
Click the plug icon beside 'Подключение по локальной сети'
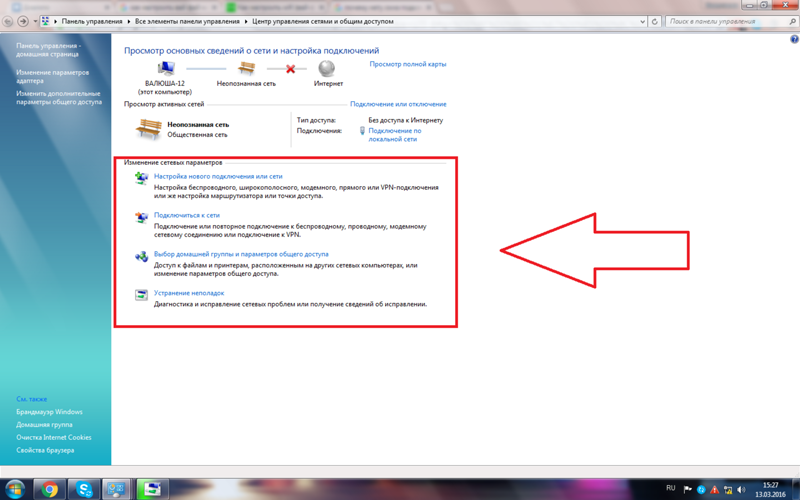pyautogui.click(x=362, y=131)
